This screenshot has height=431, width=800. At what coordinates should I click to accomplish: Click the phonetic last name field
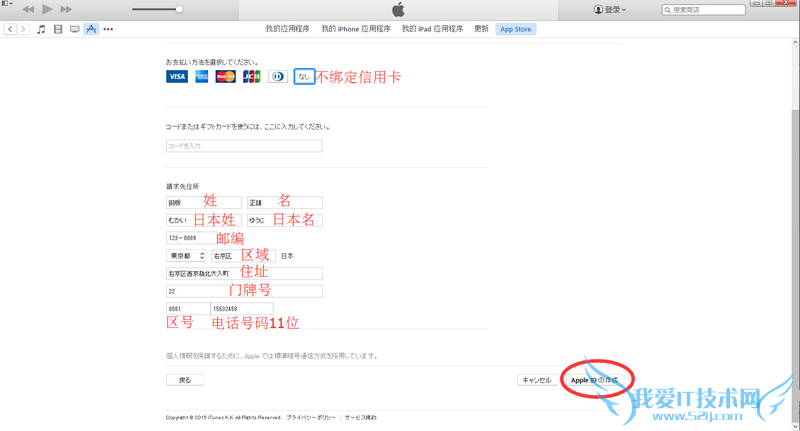[204, 220]
